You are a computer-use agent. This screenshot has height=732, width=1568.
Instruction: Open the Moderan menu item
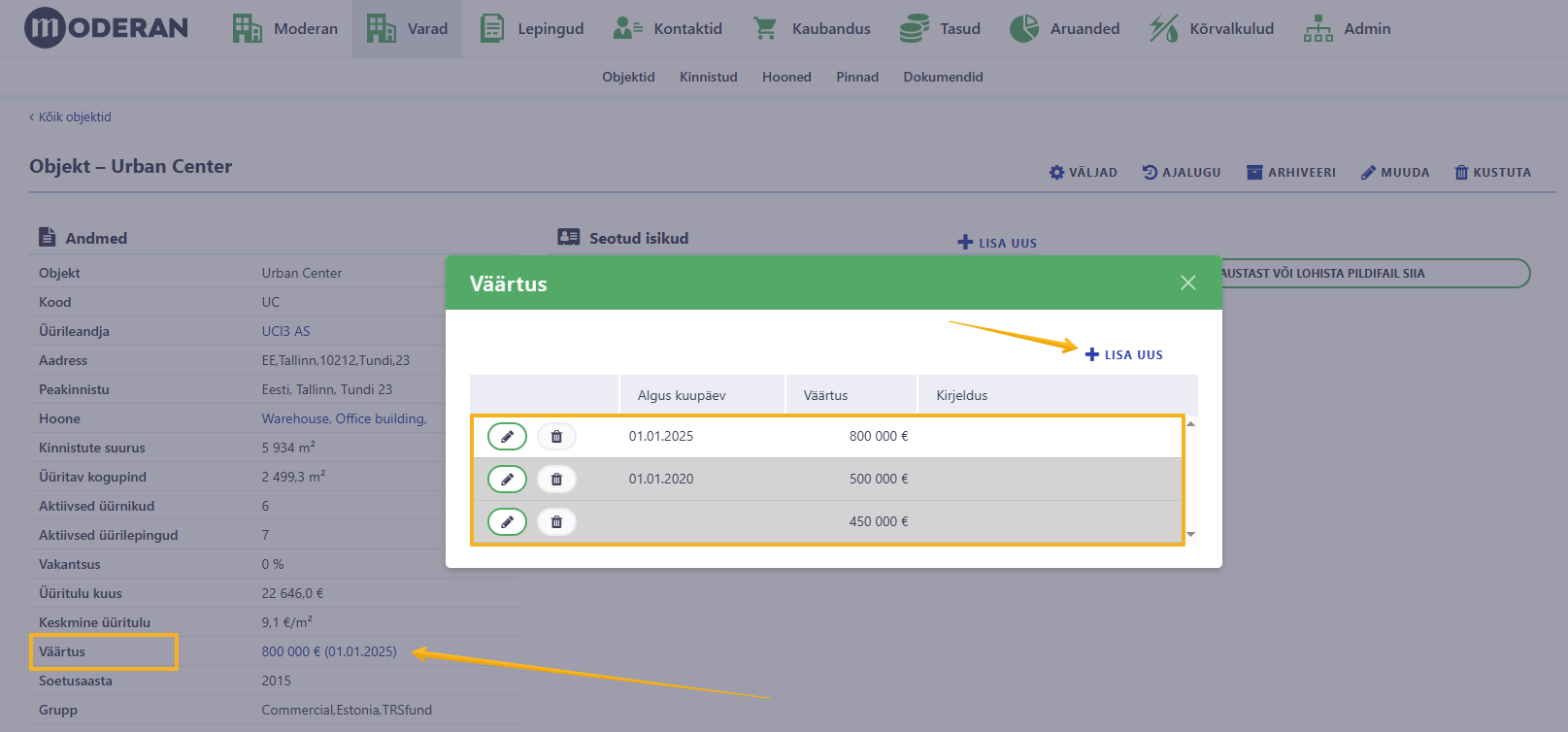(x=285, y=29)
